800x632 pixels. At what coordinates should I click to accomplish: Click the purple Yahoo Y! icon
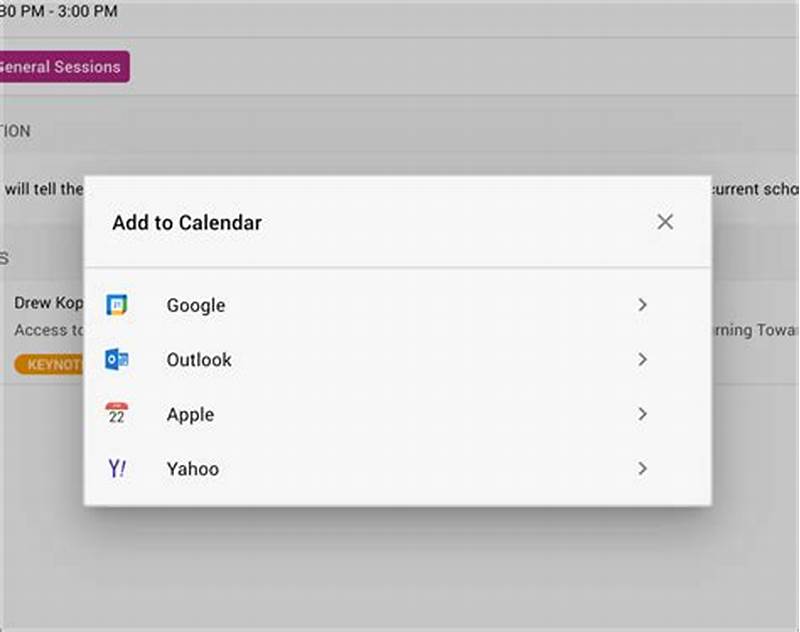(118, 468)
